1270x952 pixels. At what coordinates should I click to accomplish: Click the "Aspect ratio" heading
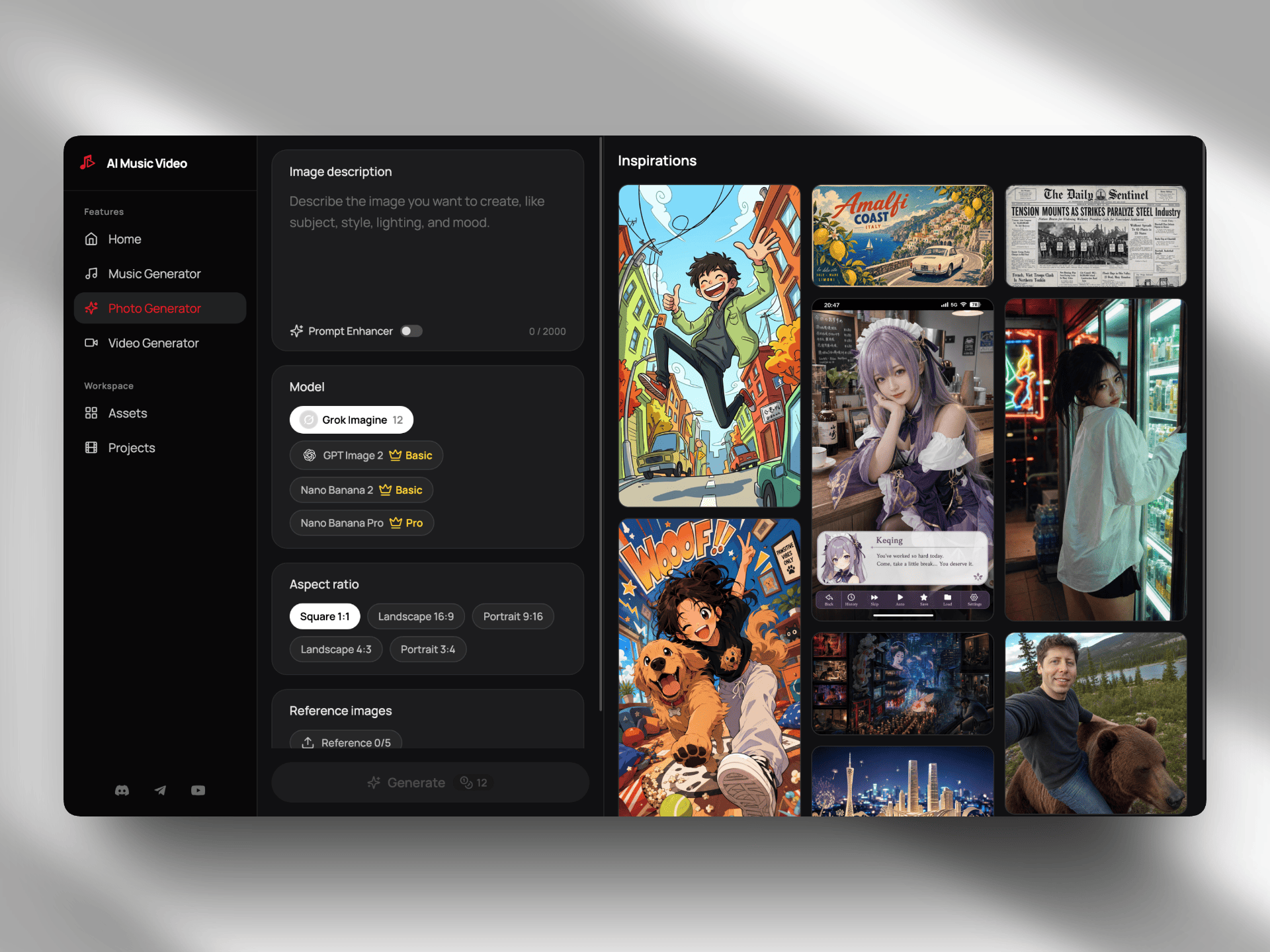(324, 584)
